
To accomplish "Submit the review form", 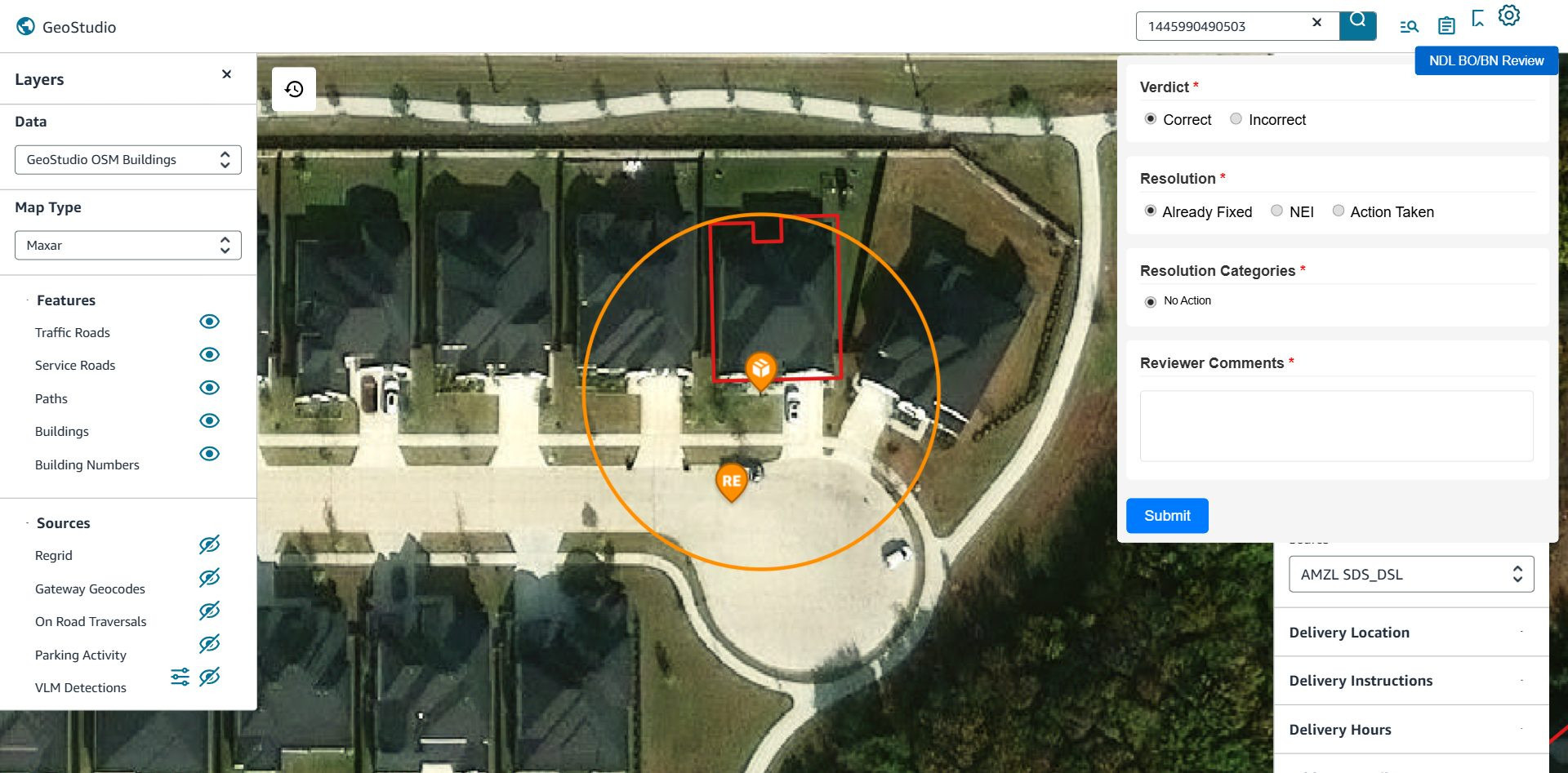I will tap(1167, 516).
